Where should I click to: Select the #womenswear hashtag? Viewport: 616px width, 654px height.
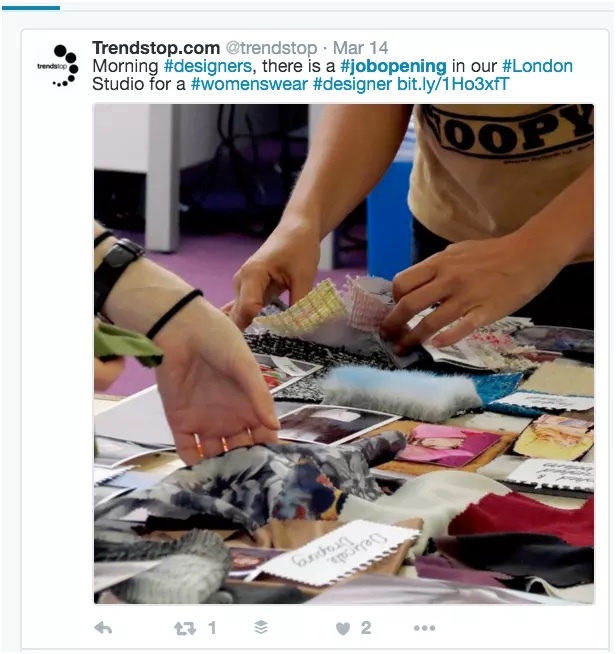click(249, 84)
